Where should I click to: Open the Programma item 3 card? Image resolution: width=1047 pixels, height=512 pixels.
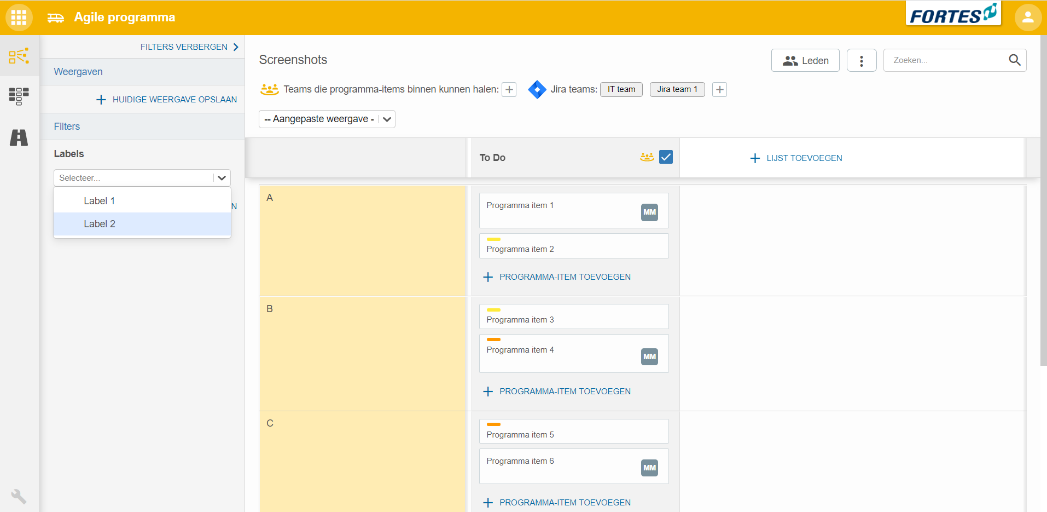(x=574, y=316)
